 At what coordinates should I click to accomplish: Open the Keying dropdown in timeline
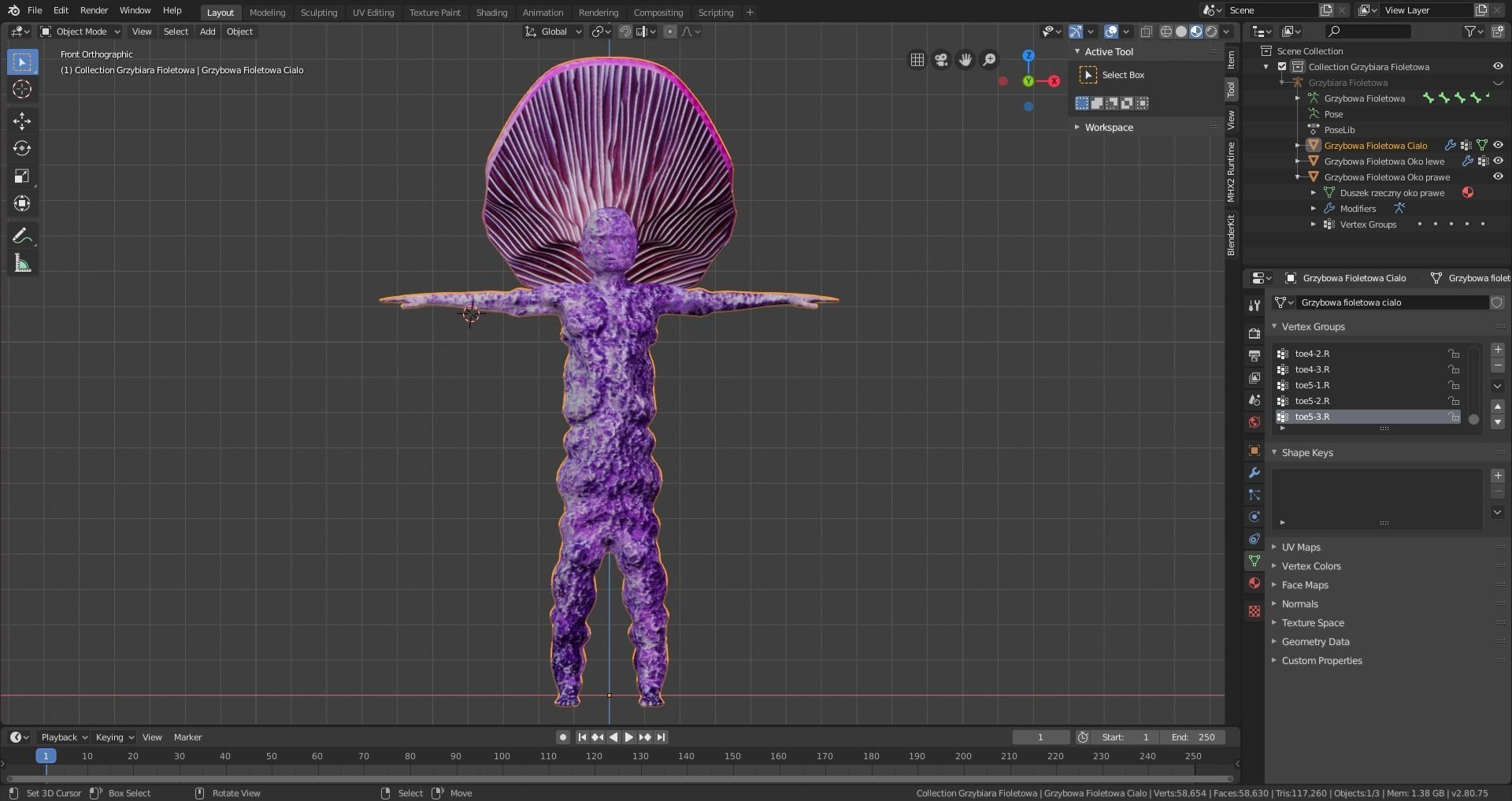click(114, 737)
